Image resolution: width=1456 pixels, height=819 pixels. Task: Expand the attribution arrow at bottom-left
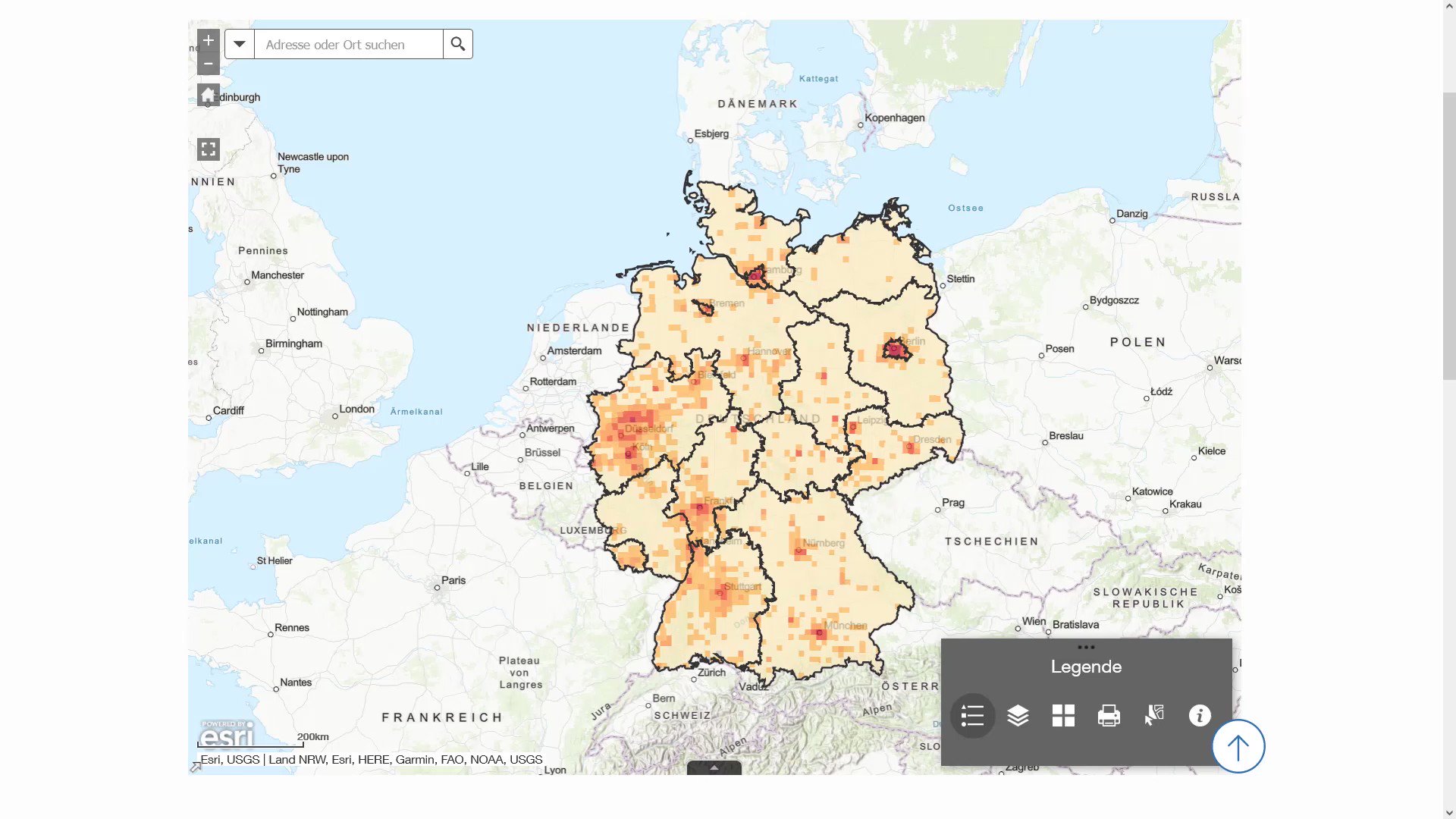[x=195, y=767]
